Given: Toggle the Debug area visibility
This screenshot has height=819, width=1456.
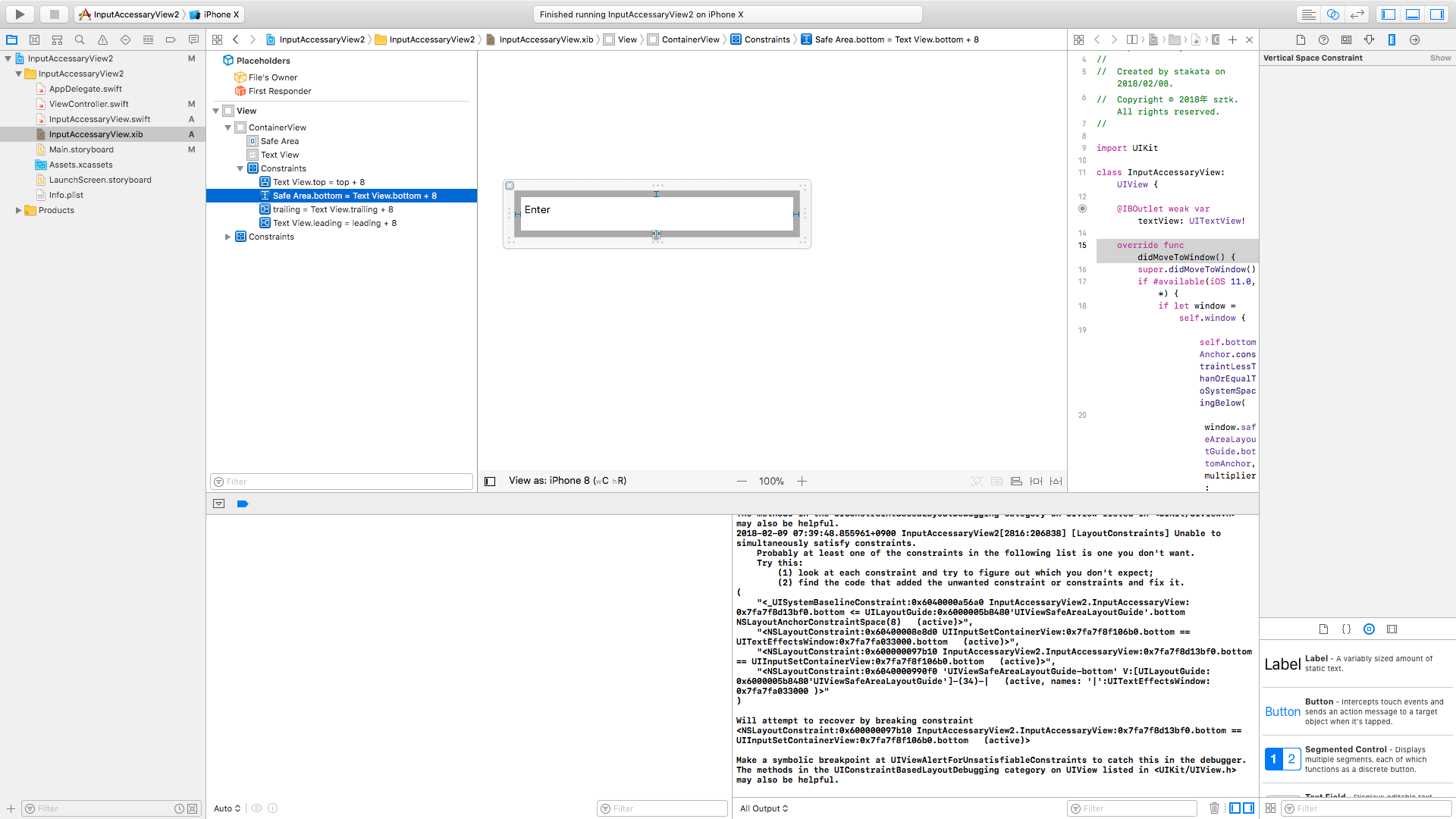Looking at the screenshot, I should tap(1413, 14).
